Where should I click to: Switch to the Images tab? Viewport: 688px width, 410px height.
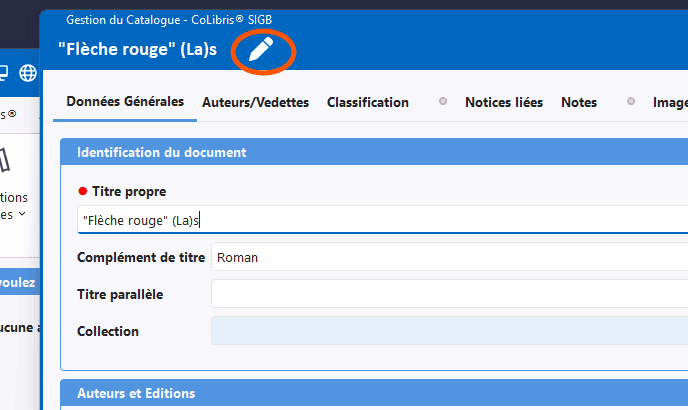point(669,102)
